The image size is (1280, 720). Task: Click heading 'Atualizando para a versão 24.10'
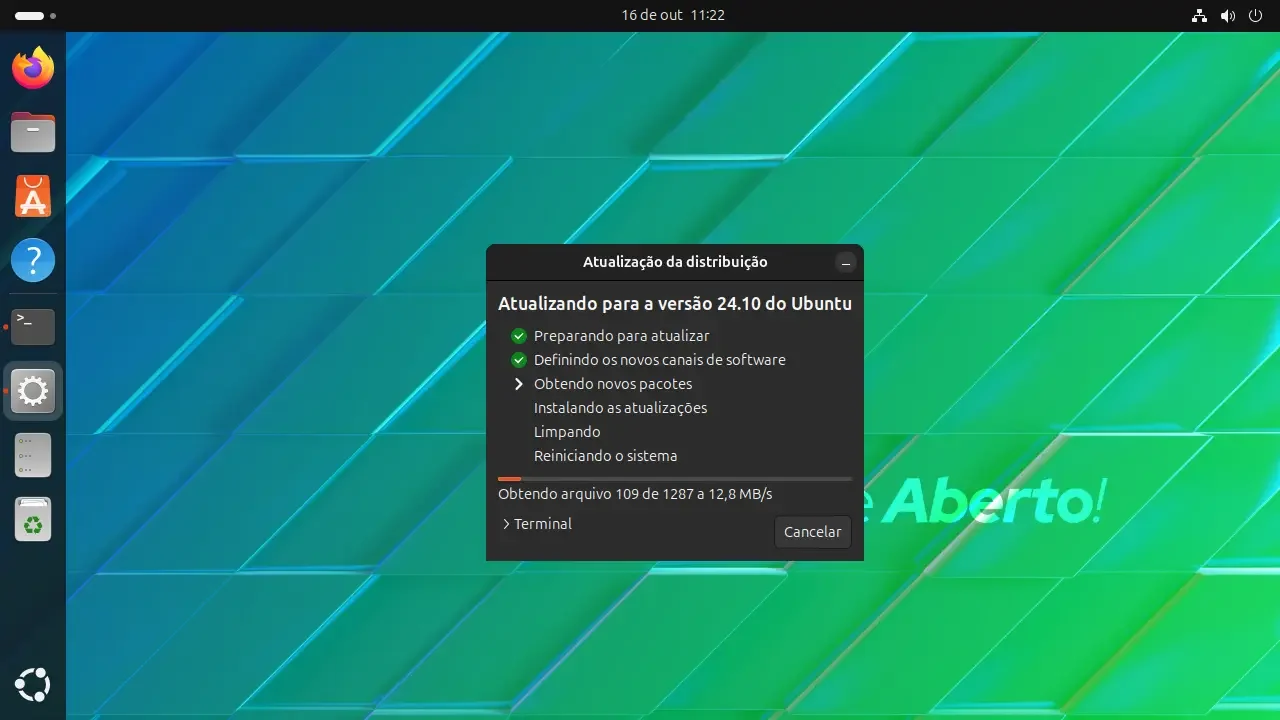675,304
